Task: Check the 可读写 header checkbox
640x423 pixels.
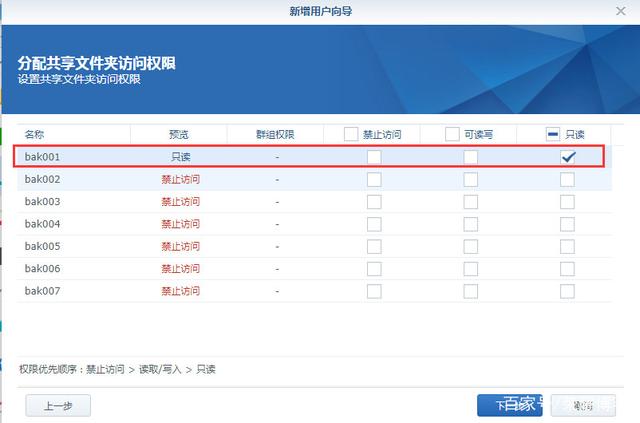Action: pos(452,134)
